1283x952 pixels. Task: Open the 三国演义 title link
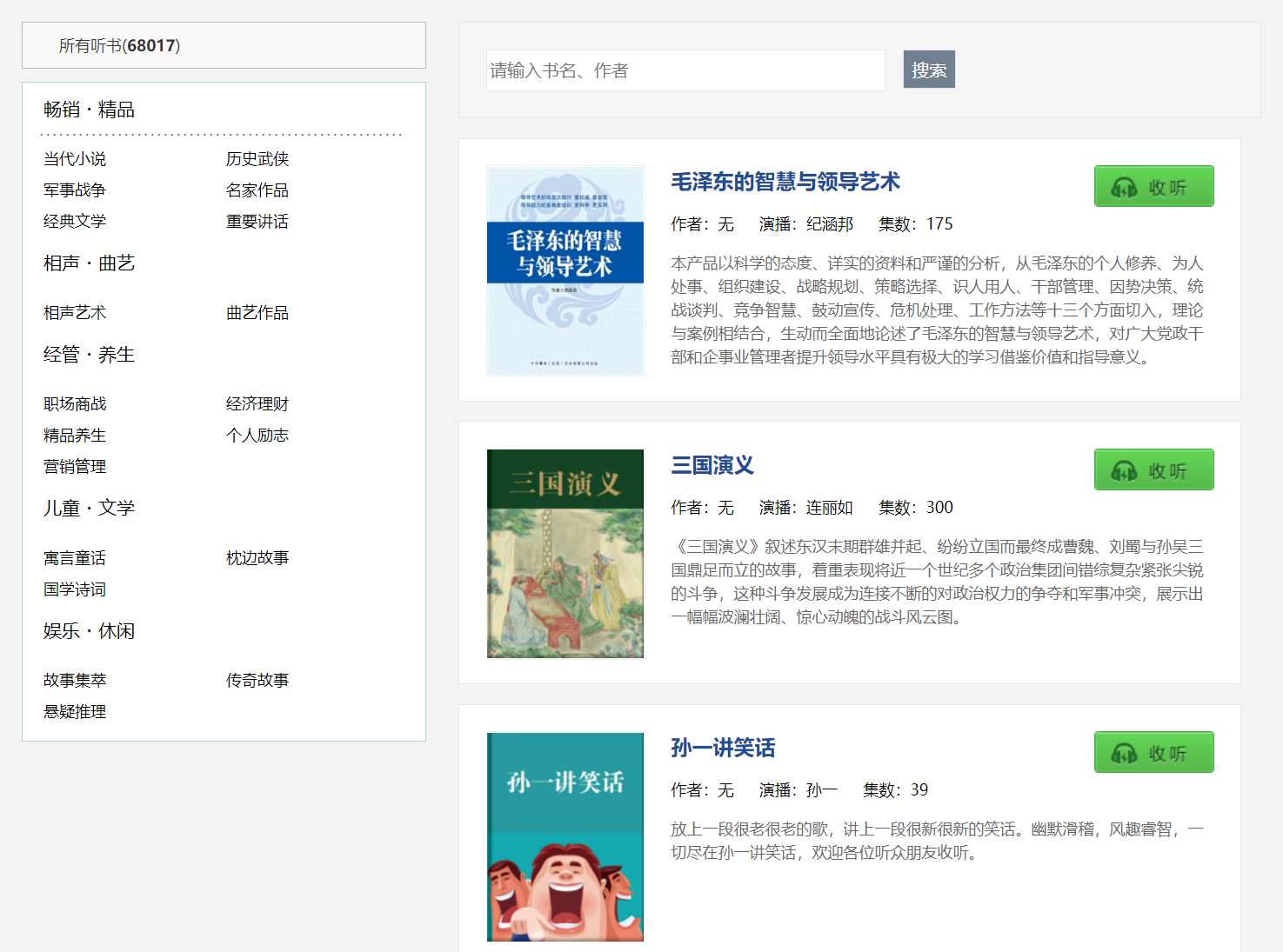(712, 465)
